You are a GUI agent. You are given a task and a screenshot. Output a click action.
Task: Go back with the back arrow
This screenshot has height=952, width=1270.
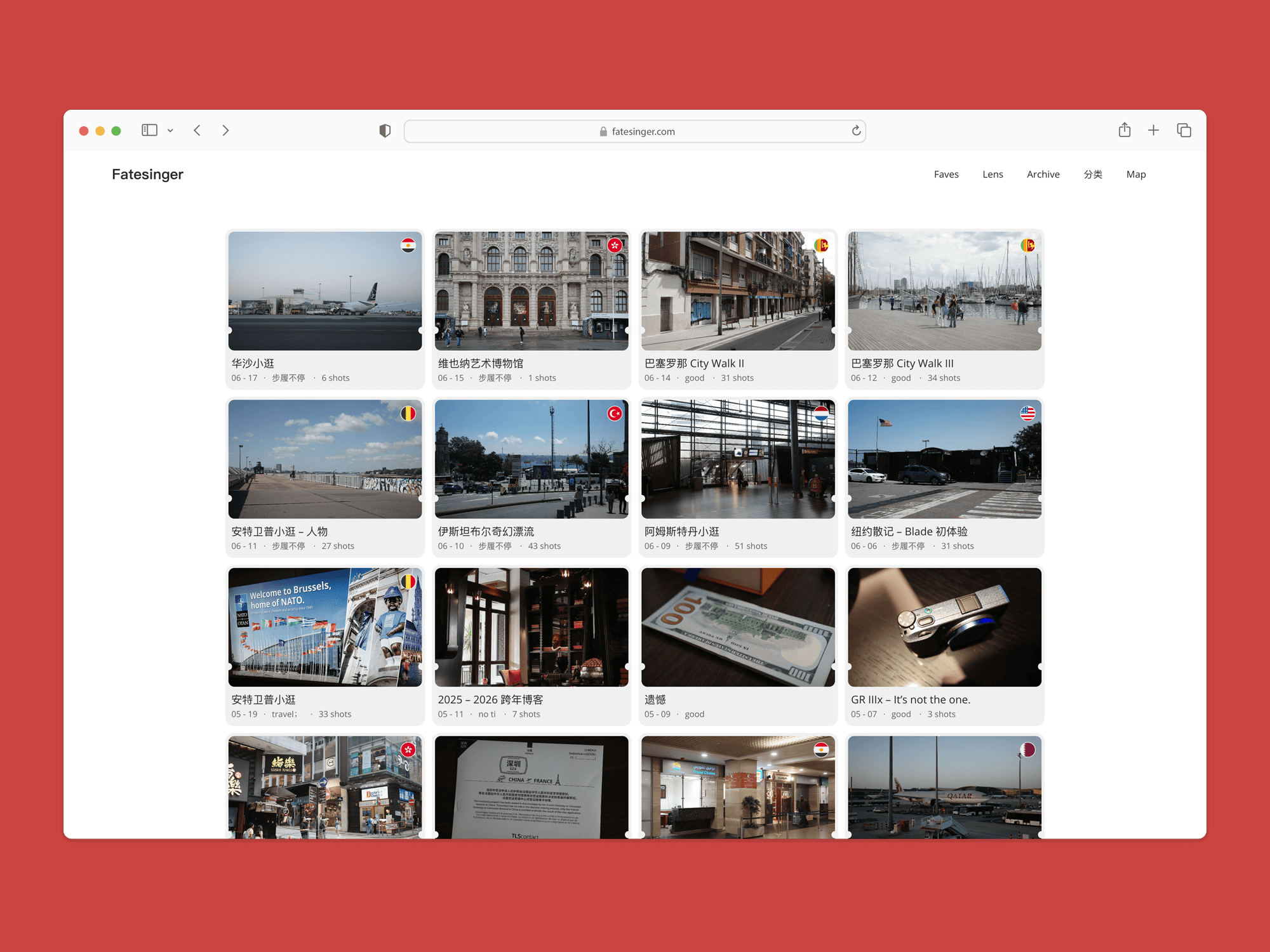click(197, 130)
